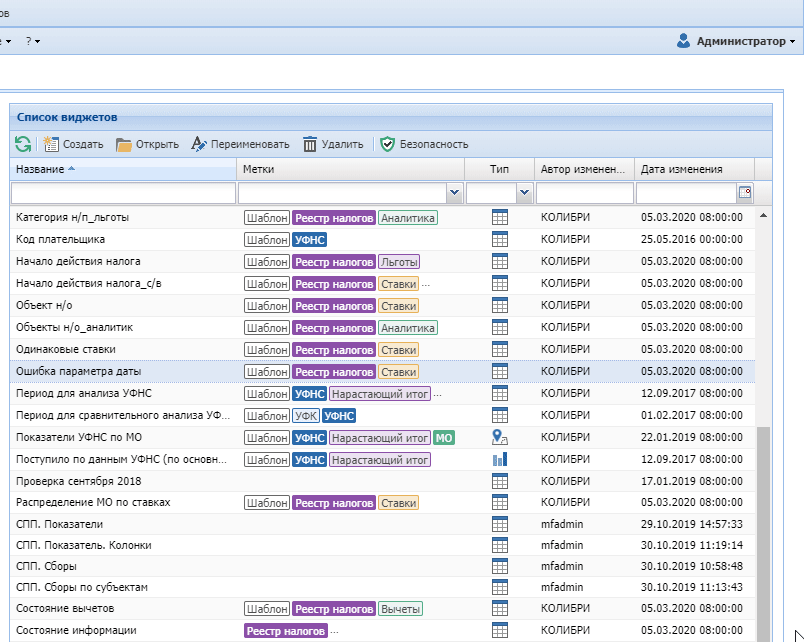
Task: Click the УФНС tag in Код плательщика row
Action: [x=310, y=239]
